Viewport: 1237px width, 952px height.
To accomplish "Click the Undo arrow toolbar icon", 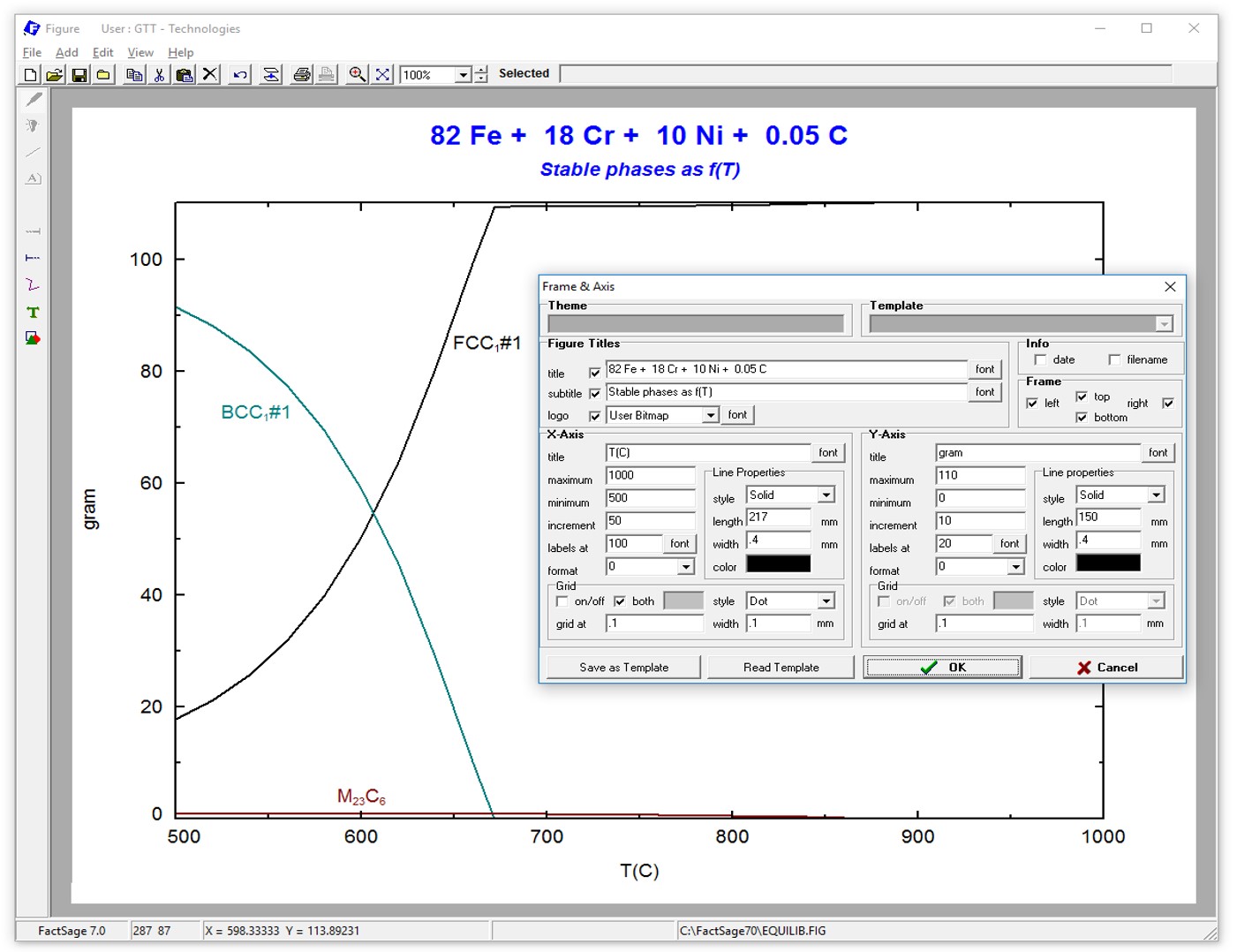I will [x=239, y=75].
